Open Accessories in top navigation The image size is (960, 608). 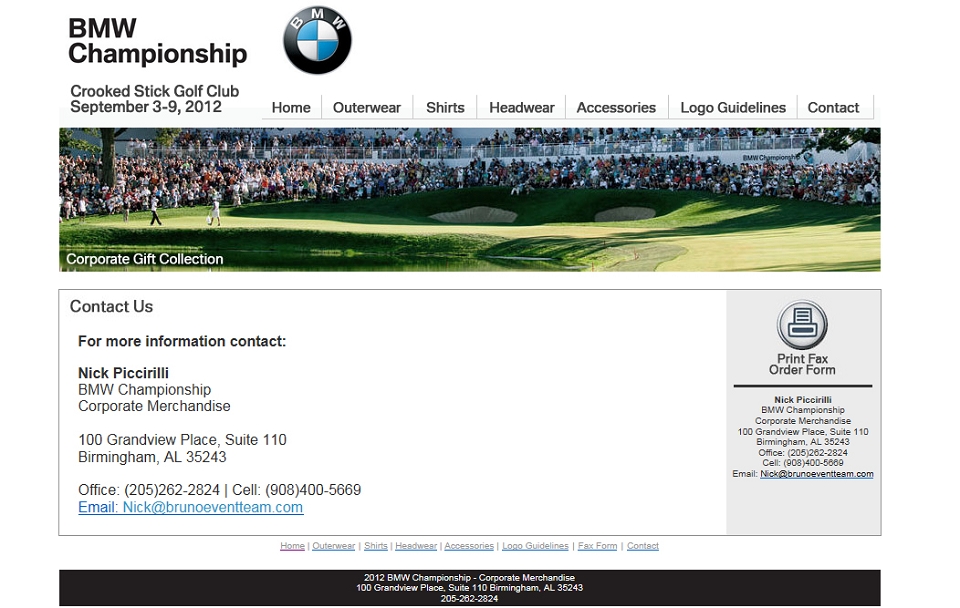tap(616, 108)
